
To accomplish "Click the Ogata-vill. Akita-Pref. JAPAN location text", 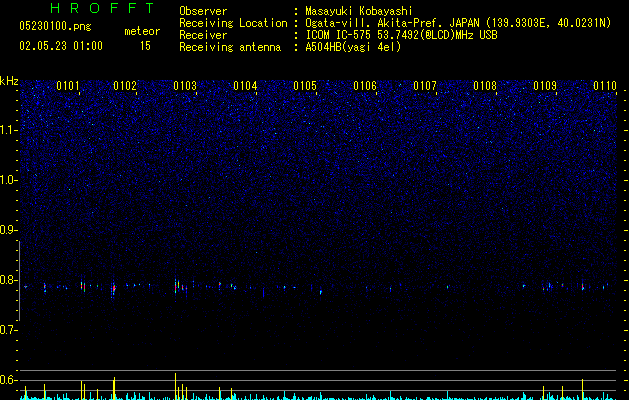I will [x=458, y=23].
